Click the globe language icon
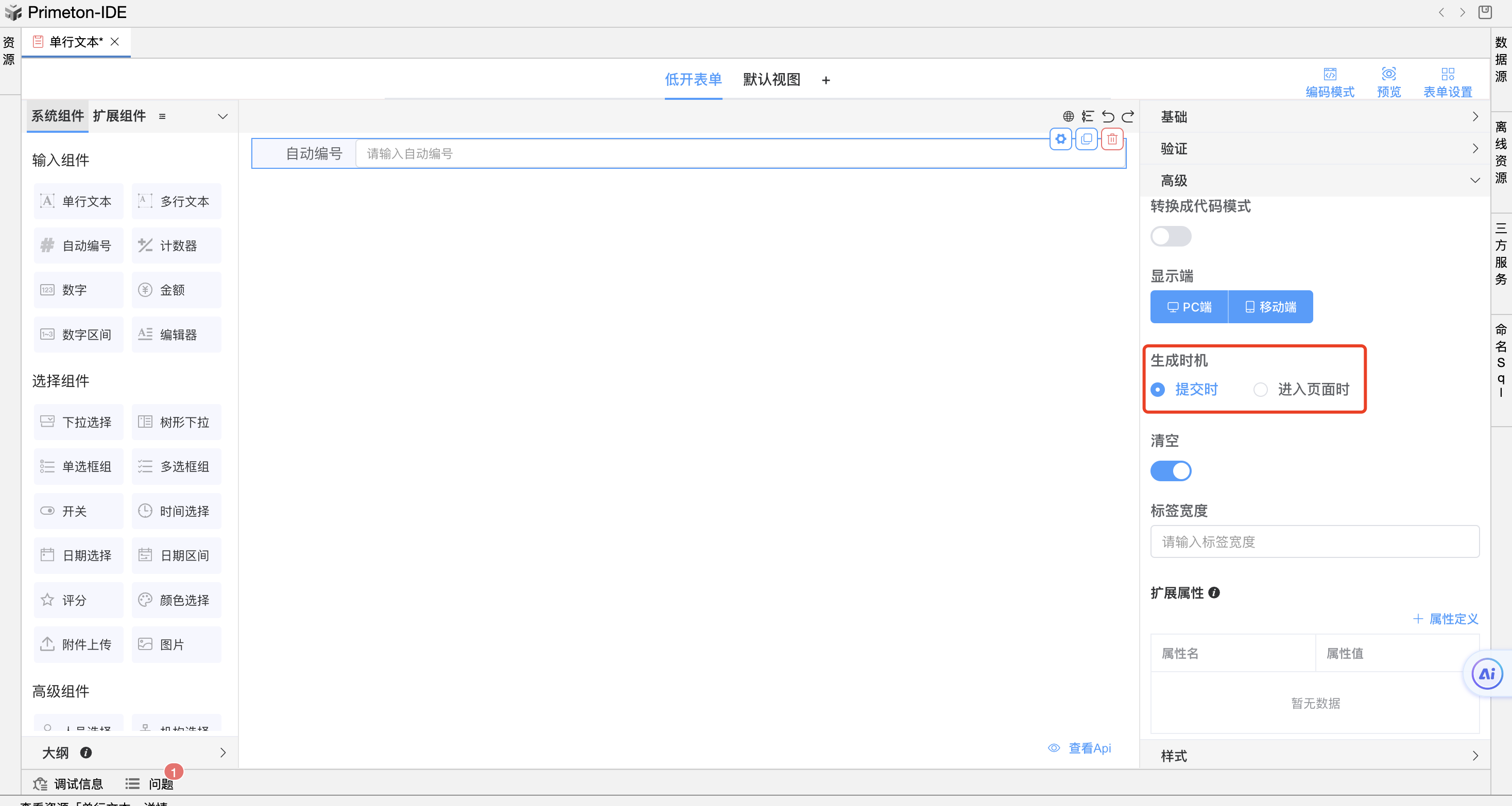This screenshot has width=1512, height=806. click(x=1068, y=116)
